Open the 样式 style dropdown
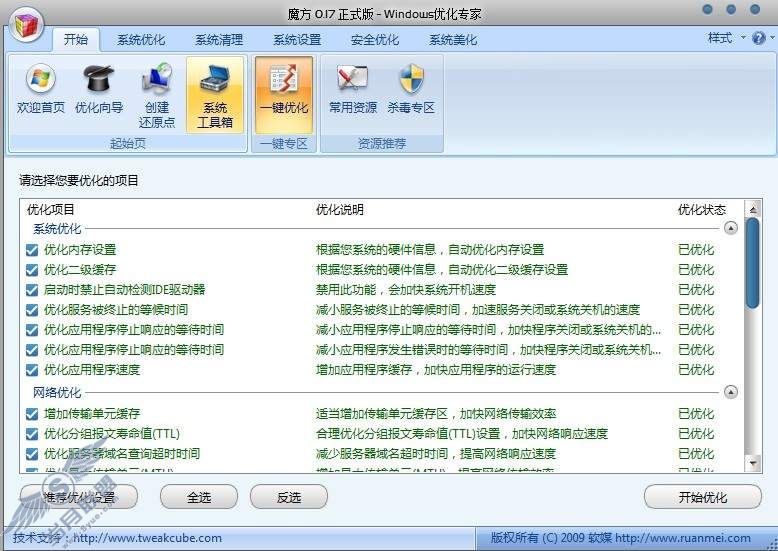 726,38
